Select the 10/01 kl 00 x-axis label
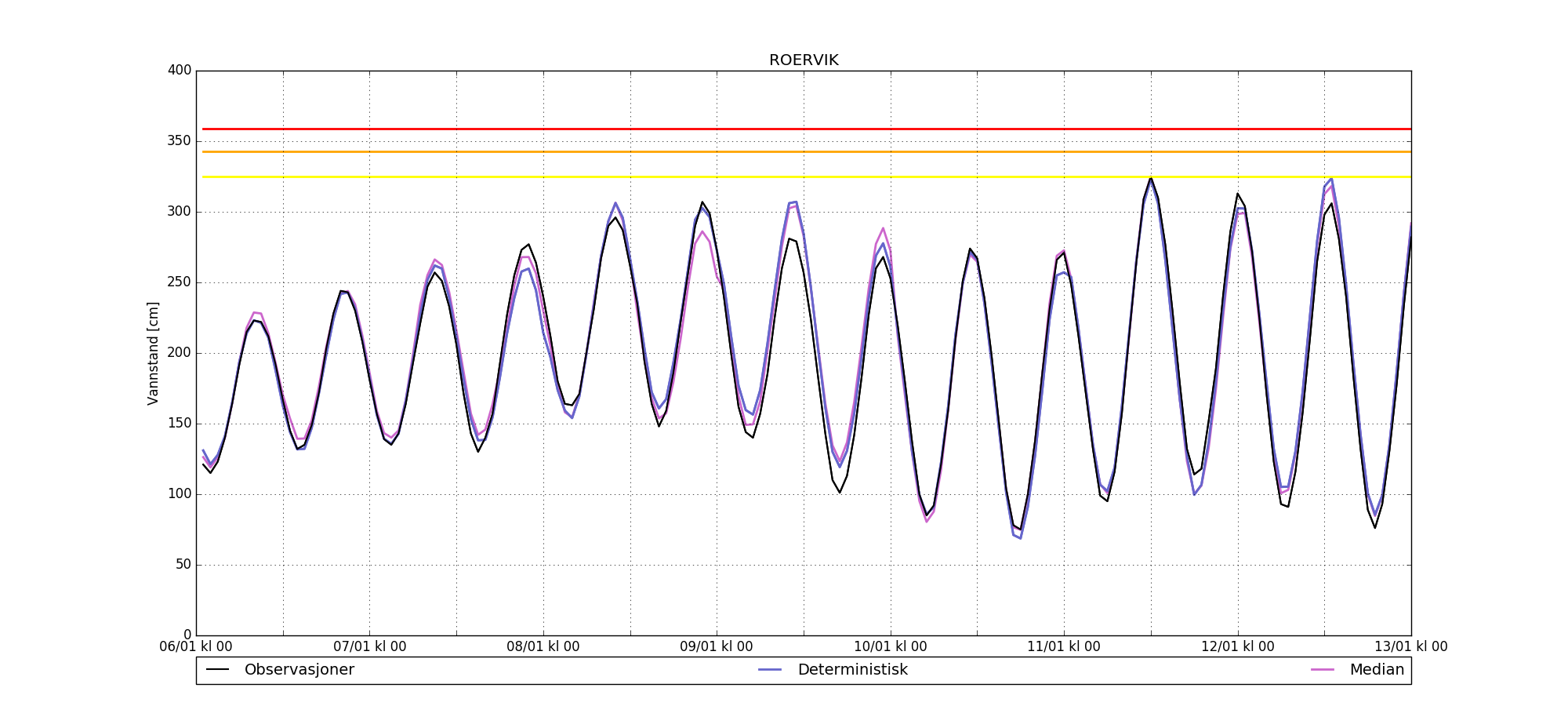 pyautogui.click(x=890, y=647)
